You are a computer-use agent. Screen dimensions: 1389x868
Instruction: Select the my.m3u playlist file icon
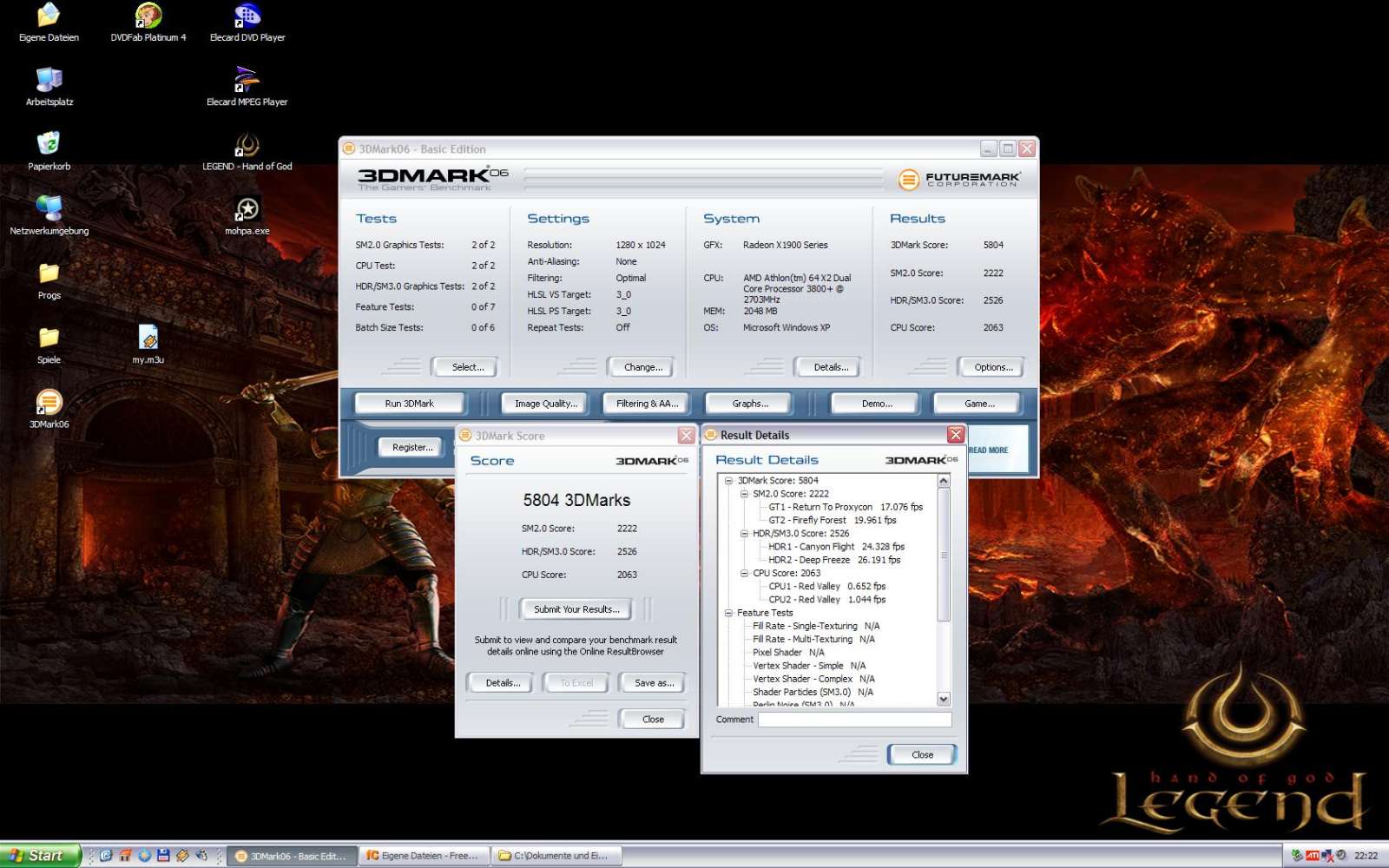point(148,344)
